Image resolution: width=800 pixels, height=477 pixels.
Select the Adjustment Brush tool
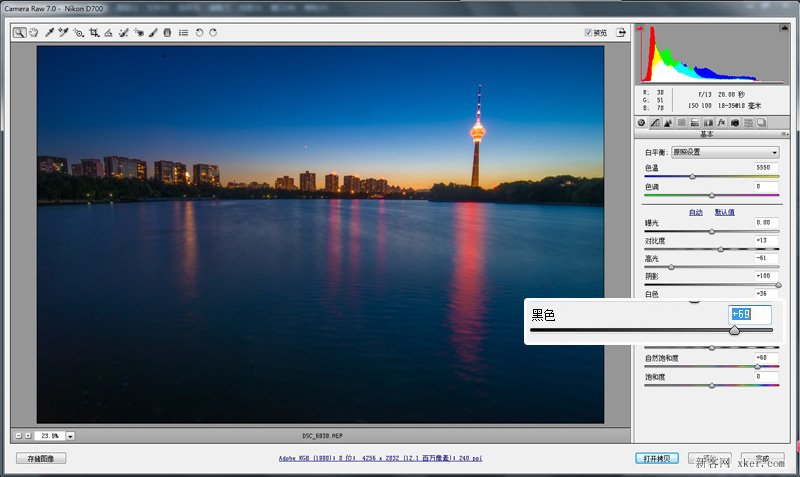pyautogui.click(x=153, y=33)
